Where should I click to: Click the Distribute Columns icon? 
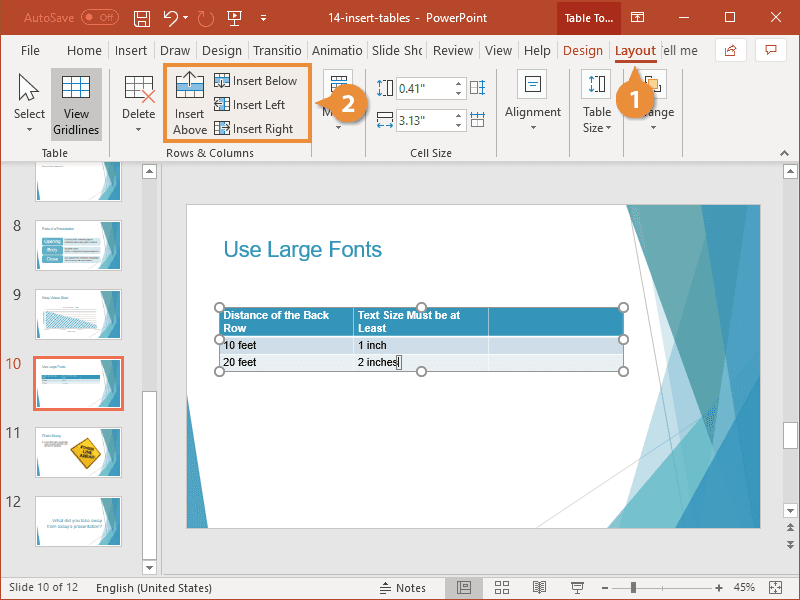(477, 118)
